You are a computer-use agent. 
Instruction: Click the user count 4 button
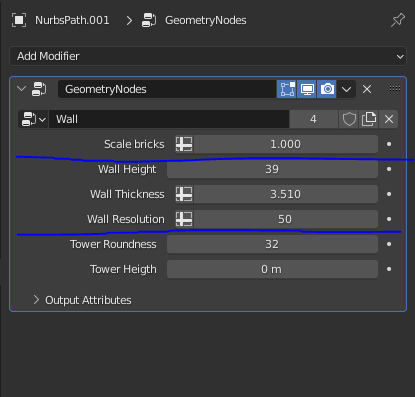(x=313, y=119)
